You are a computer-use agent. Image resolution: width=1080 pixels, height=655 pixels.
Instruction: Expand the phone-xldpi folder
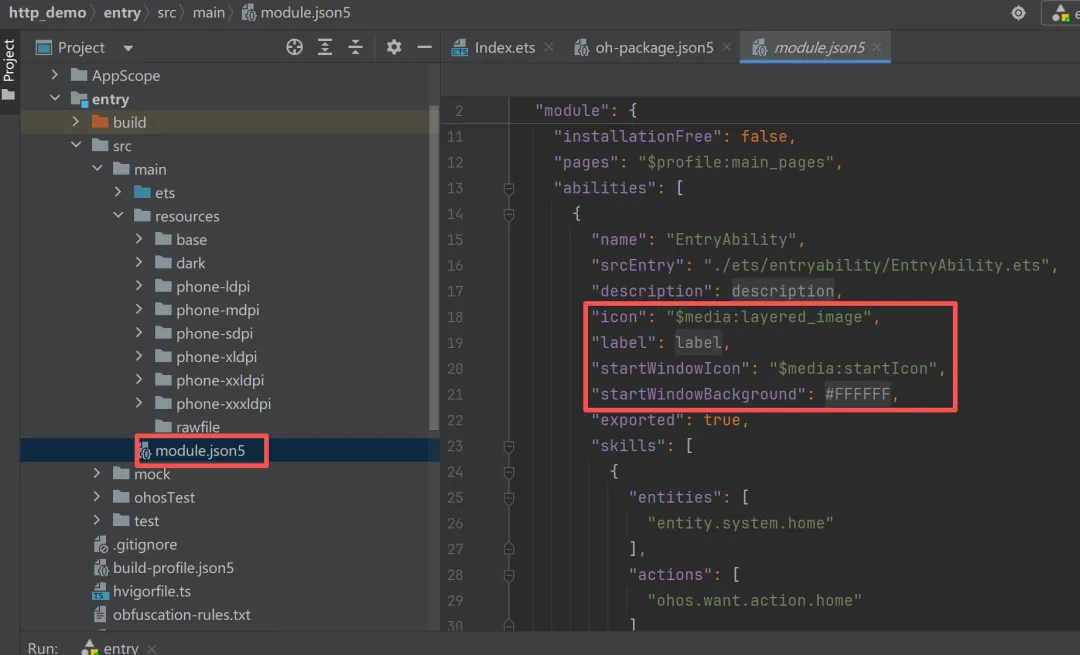click(139, 355)
